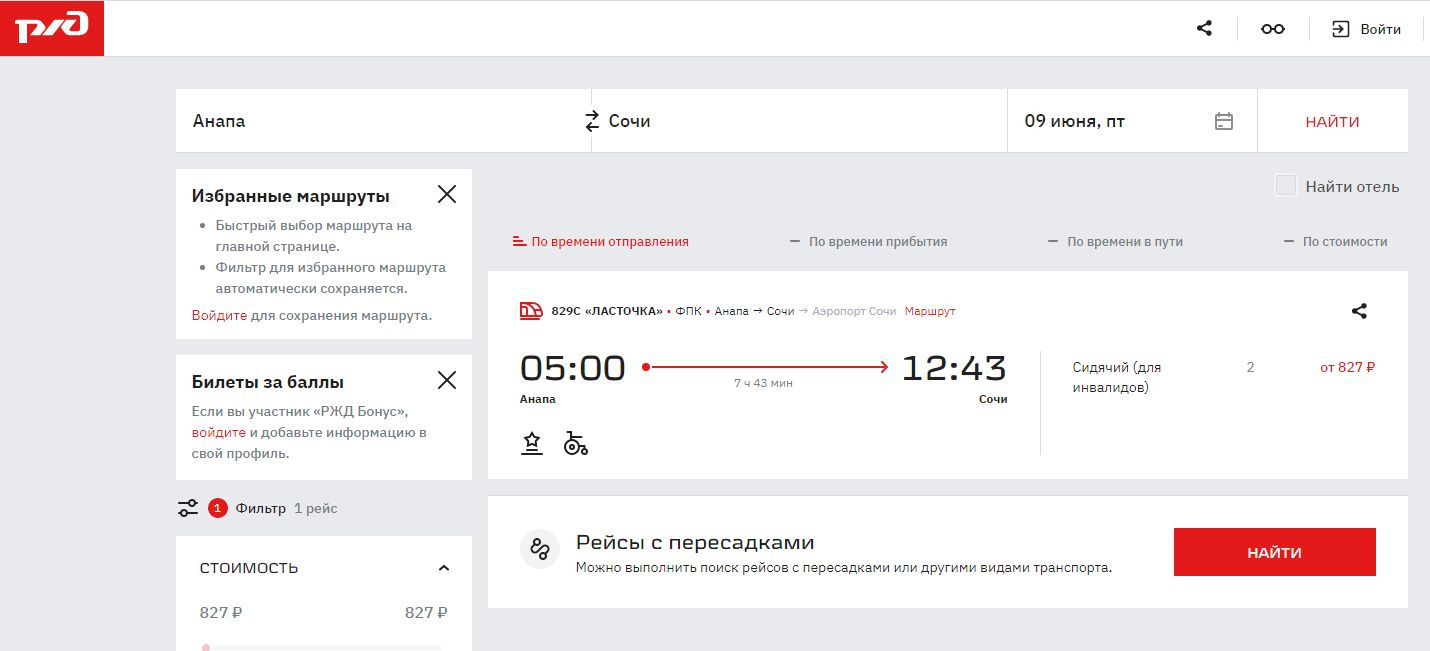The width and height of the screenshot is (1430, 651).
Task: Close the Билеты за баллы panel
Action: tap(447, 380)
